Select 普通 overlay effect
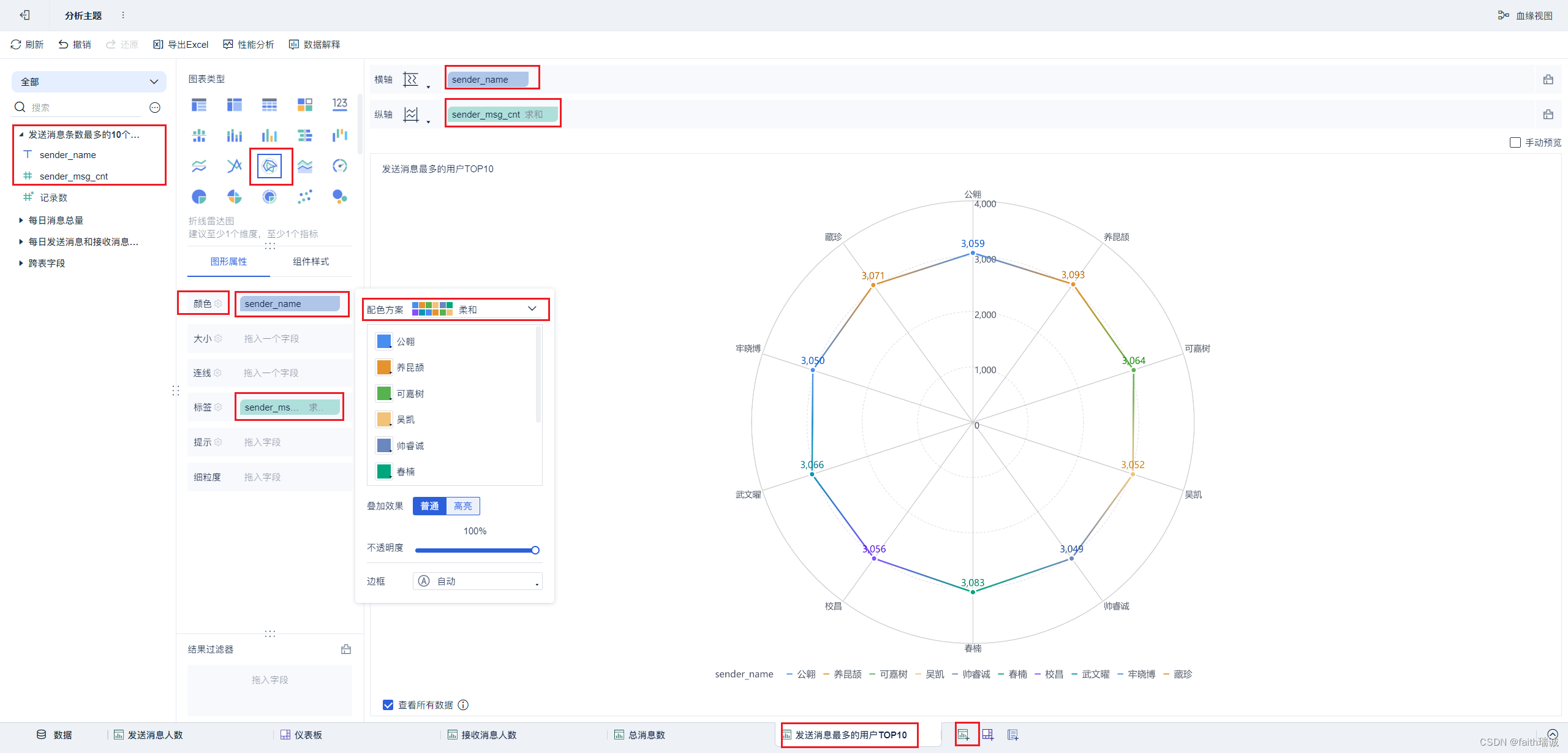The image size is (1568, 753). [429, 506]
